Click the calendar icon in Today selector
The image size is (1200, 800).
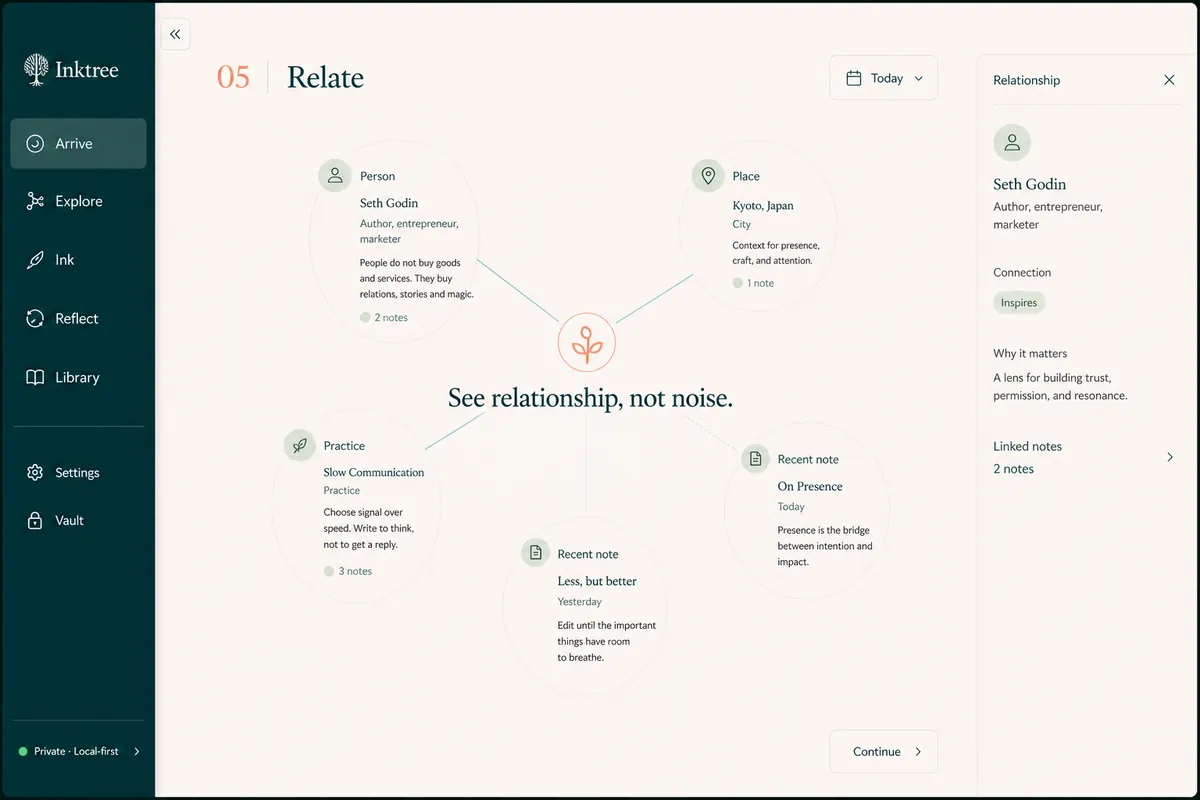(854, 78)
